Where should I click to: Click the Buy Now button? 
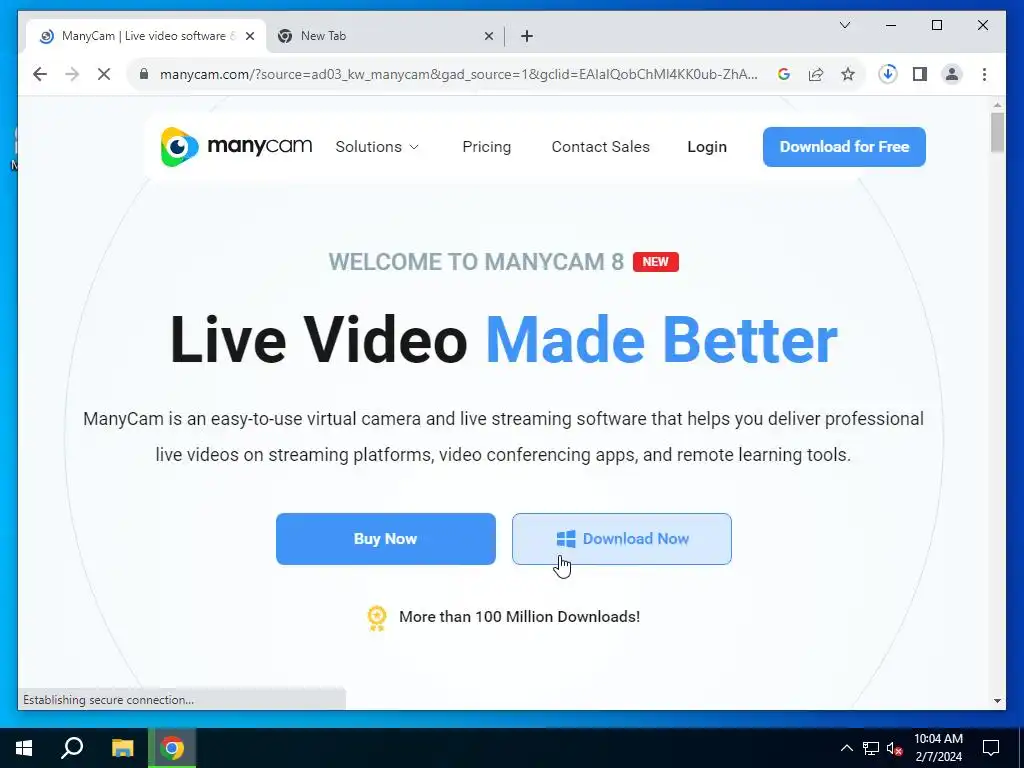click(385, 539)
